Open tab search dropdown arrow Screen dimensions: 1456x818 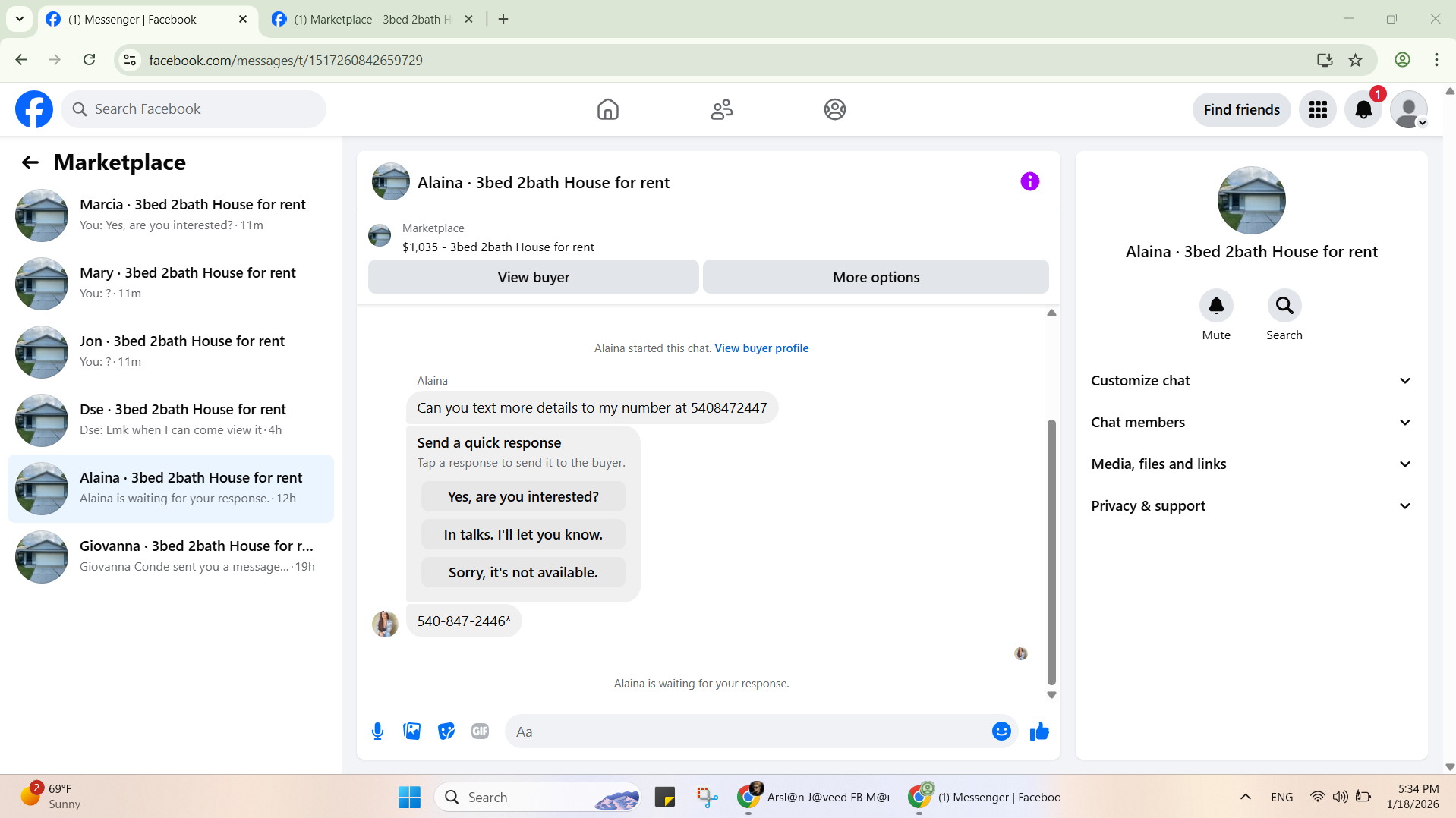(20, 19)
